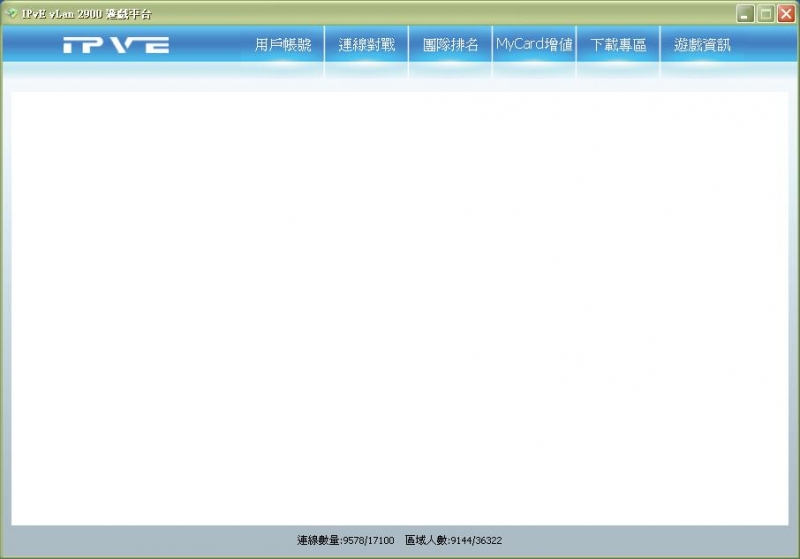Click the IPVE logo in the header

pos(116,45)
